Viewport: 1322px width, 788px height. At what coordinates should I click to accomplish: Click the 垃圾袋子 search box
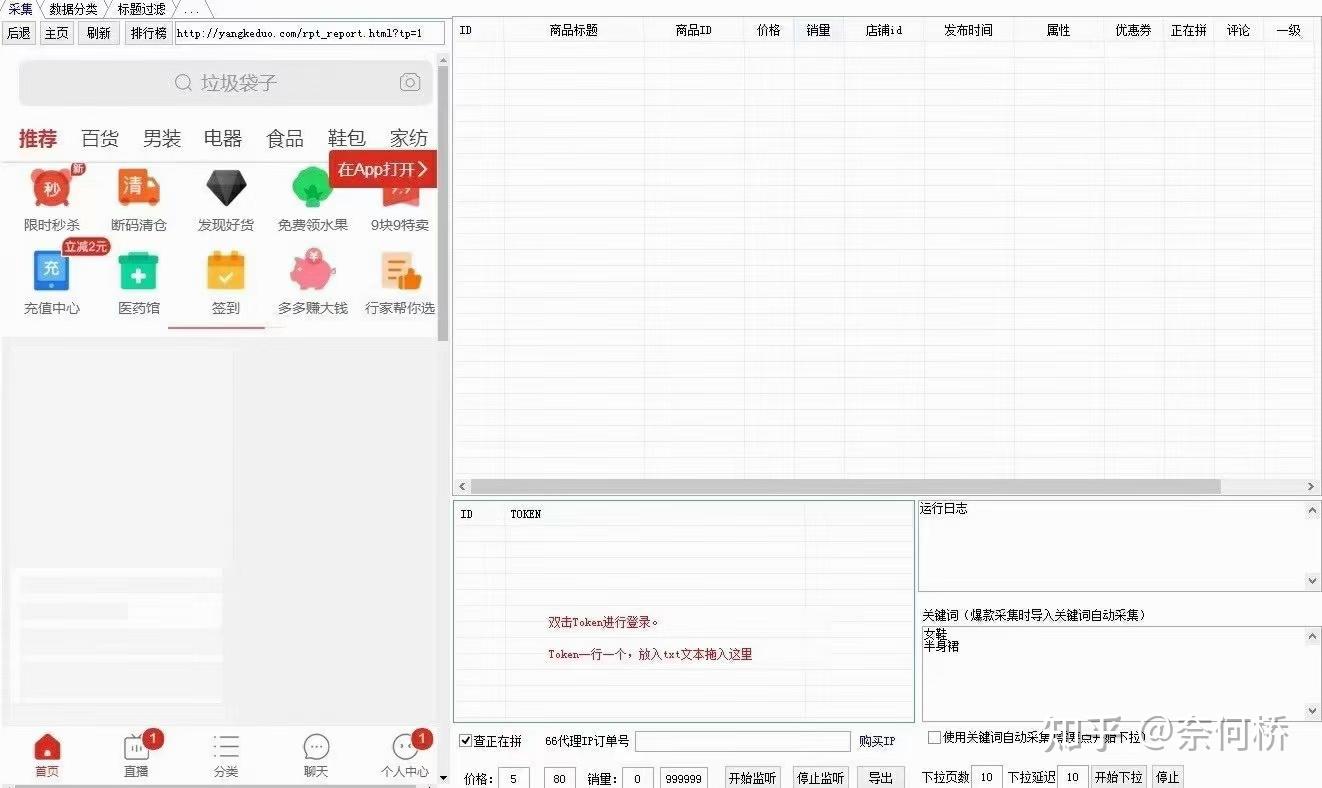(226, 83)
